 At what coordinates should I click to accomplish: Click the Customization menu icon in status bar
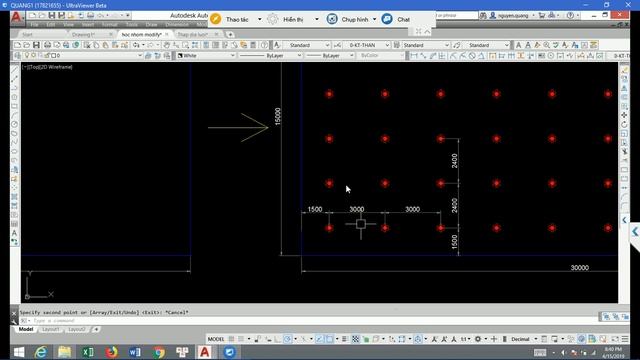[x=625, y=339]
